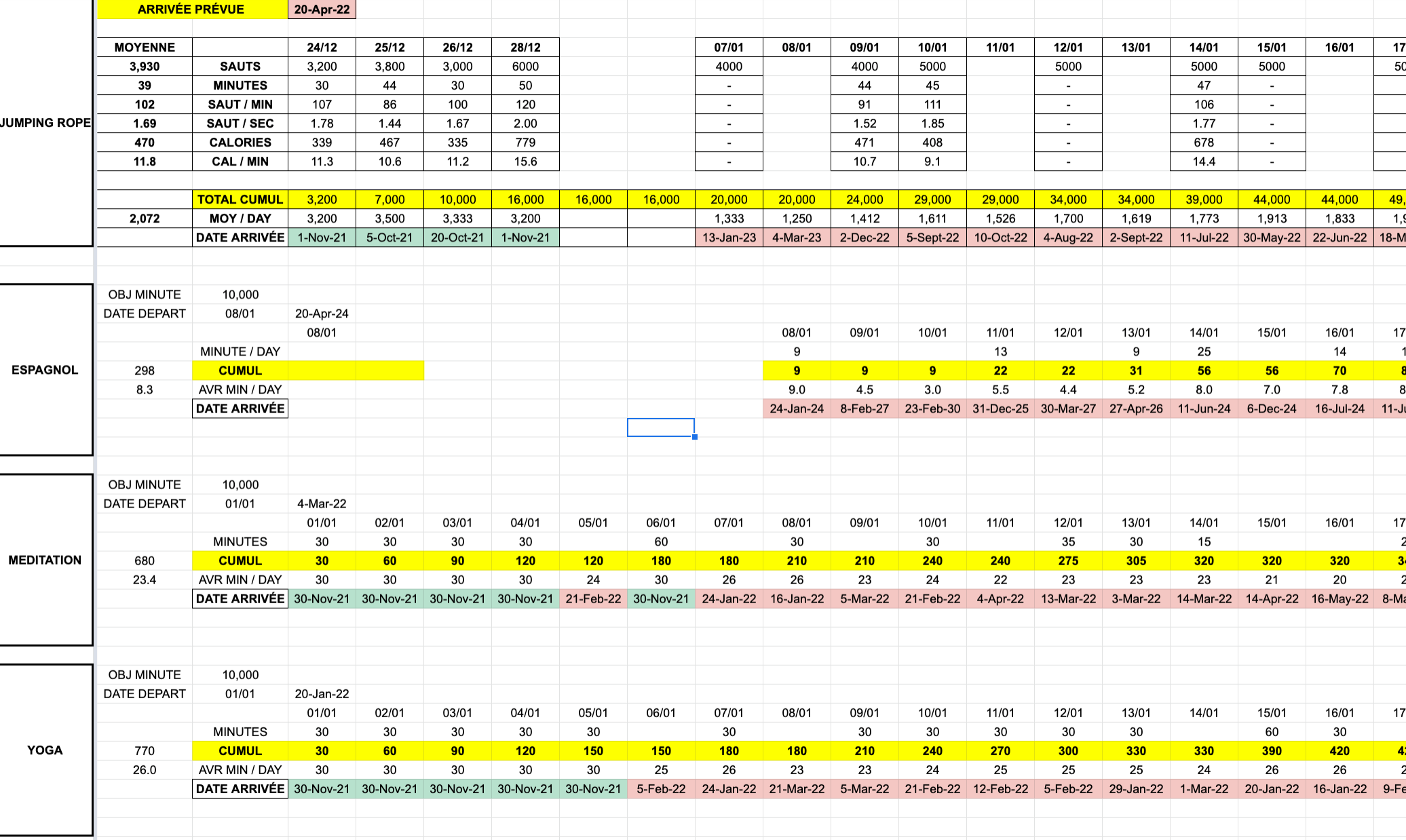Click the 2,072 average per day cell

(x=145, y=218)
